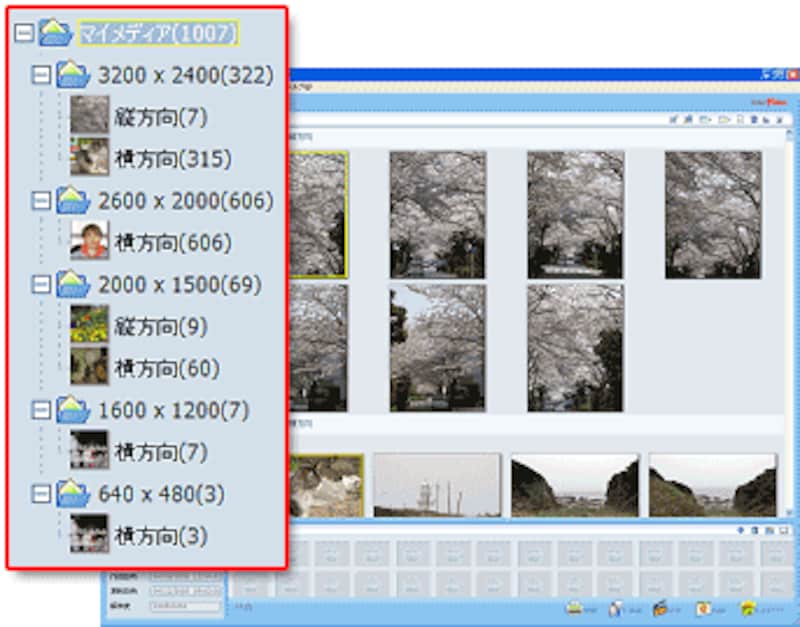Collapse the マイメディア(1007) root node
Viewport: 800px width, 627px height.
click(x=25, y=34)
